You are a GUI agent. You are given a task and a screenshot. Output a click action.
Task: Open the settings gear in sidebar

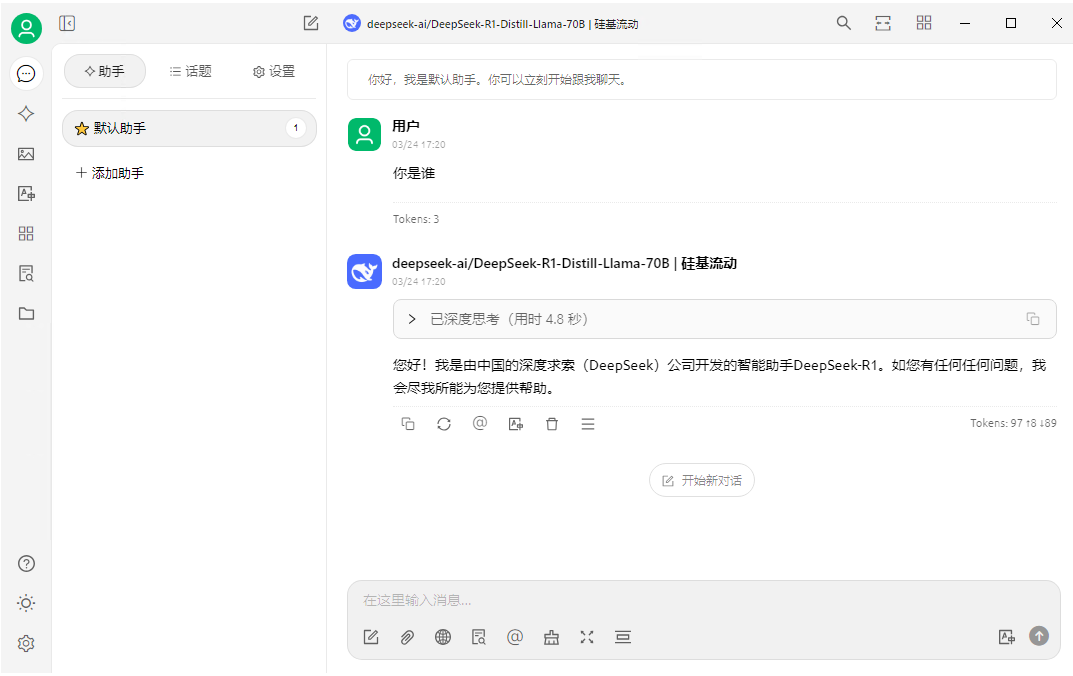point(26,643)
